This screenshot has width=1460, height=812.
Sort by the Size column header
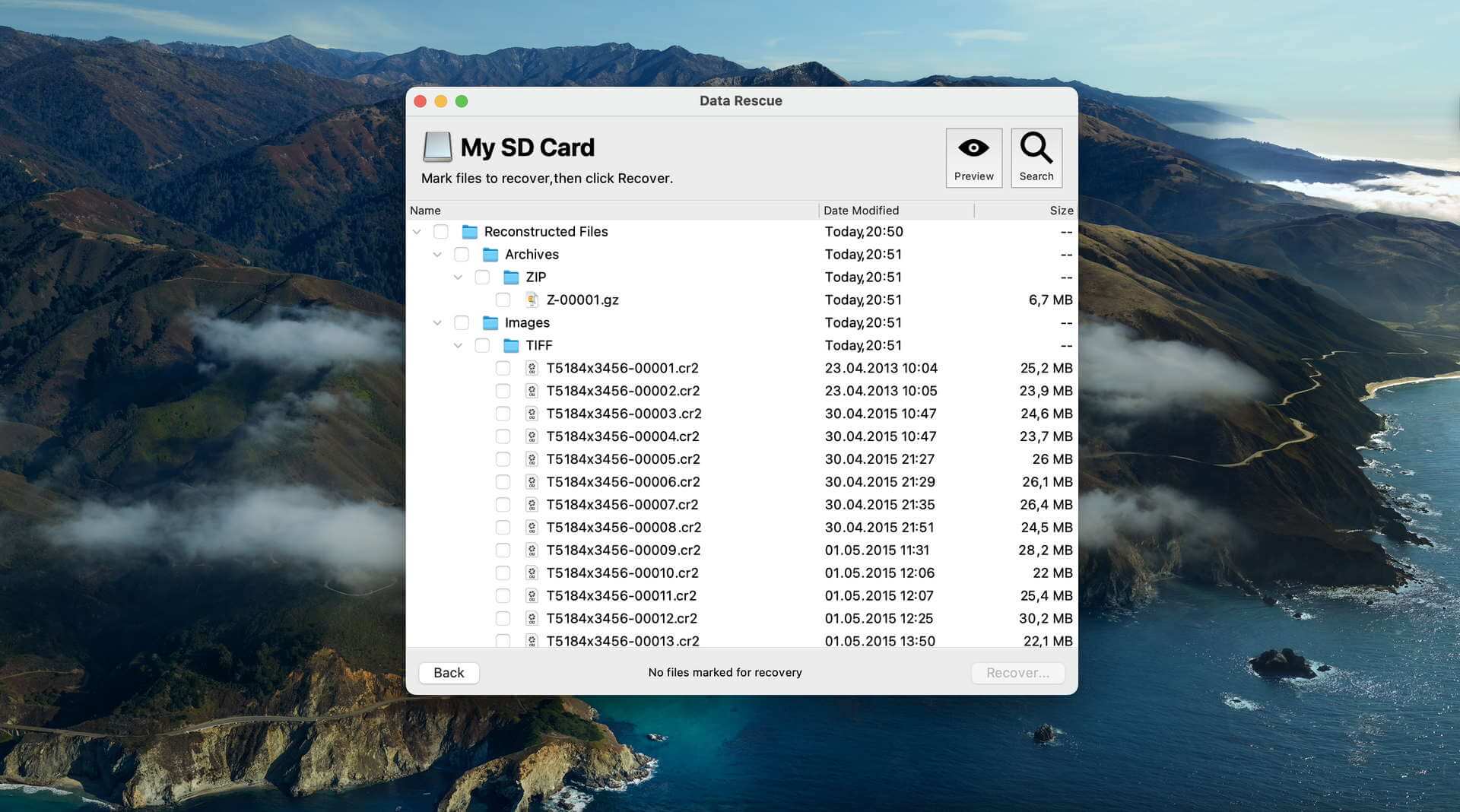coord(1024,211)
